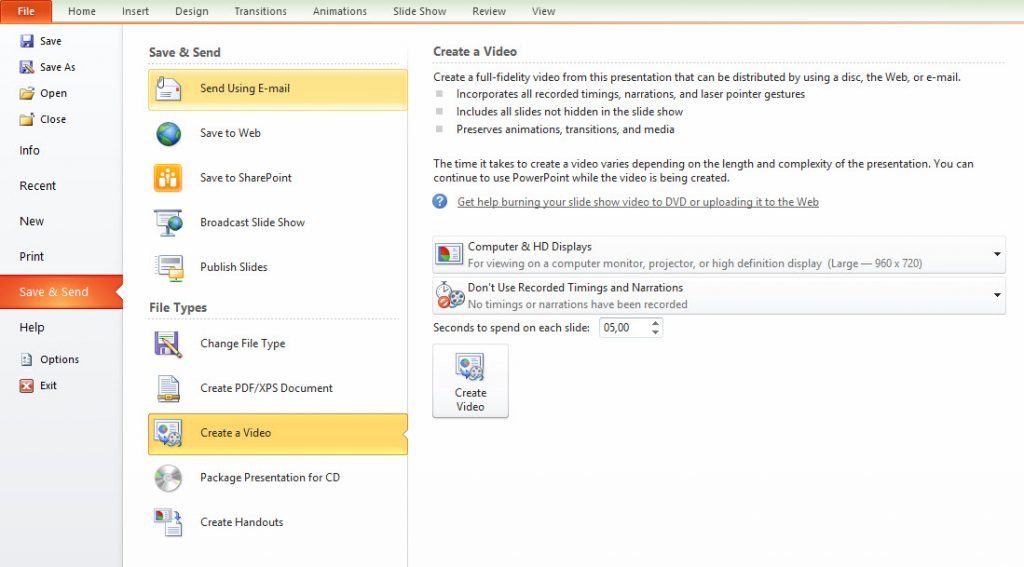Select Print in the File menu

32,257
